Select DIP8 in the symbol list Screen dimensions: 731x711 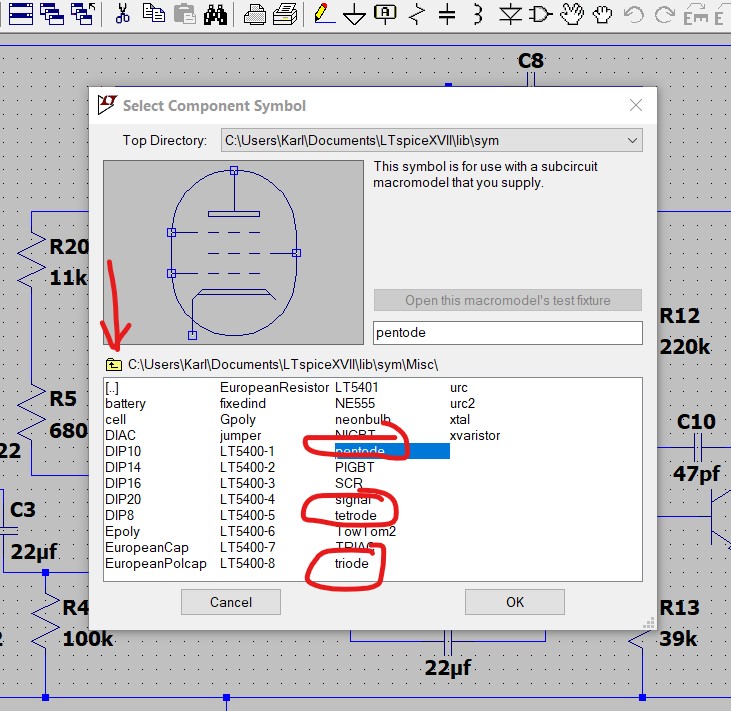click(119, 515)
